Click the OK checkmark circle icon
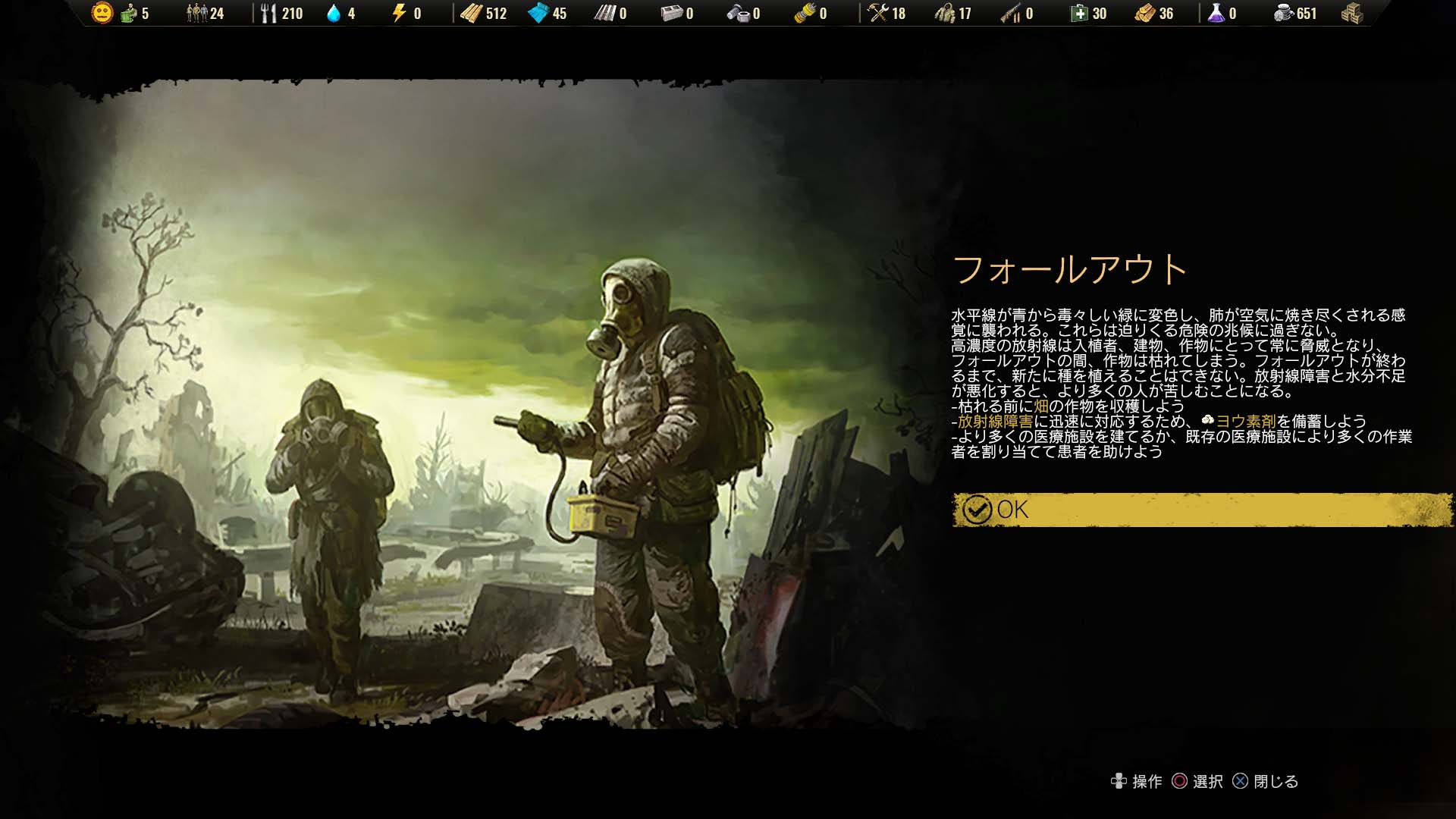The image size is (1456, 819). point(977,510)
